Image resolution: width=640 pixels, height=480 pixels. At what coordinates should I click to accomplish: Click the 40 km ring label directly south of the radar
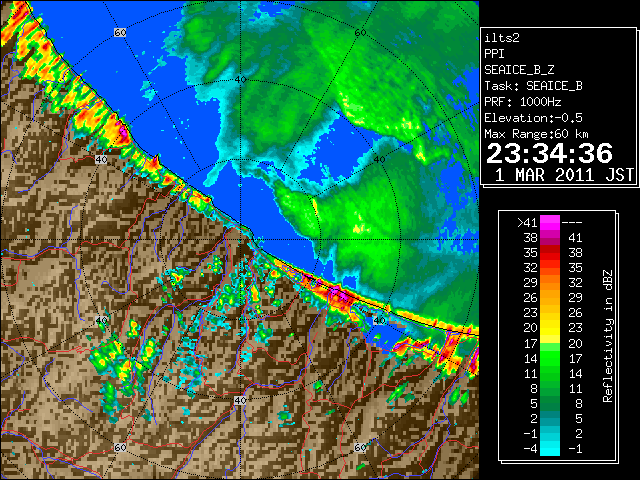tap(240, 400)
